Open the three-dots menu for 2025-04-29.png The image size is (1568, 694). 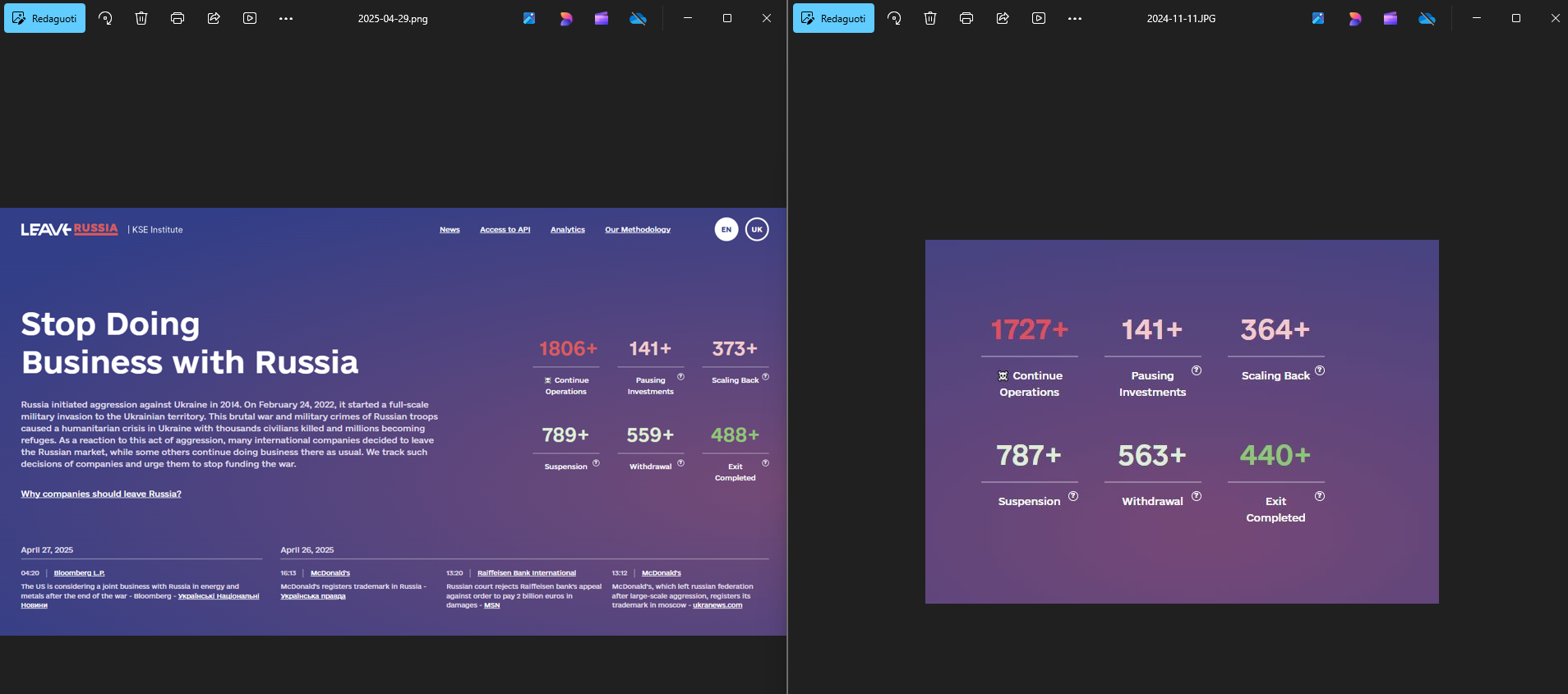[x=286, y=18]
